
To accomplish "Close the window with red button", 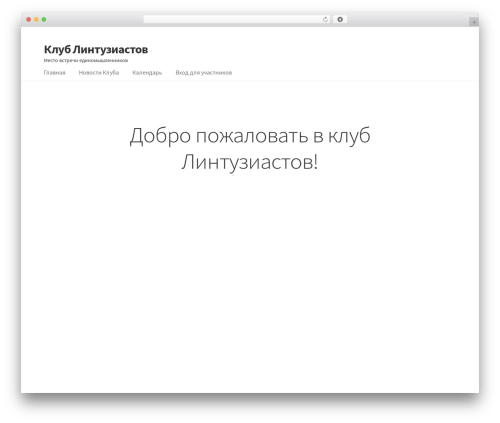I will coord(29,20).
